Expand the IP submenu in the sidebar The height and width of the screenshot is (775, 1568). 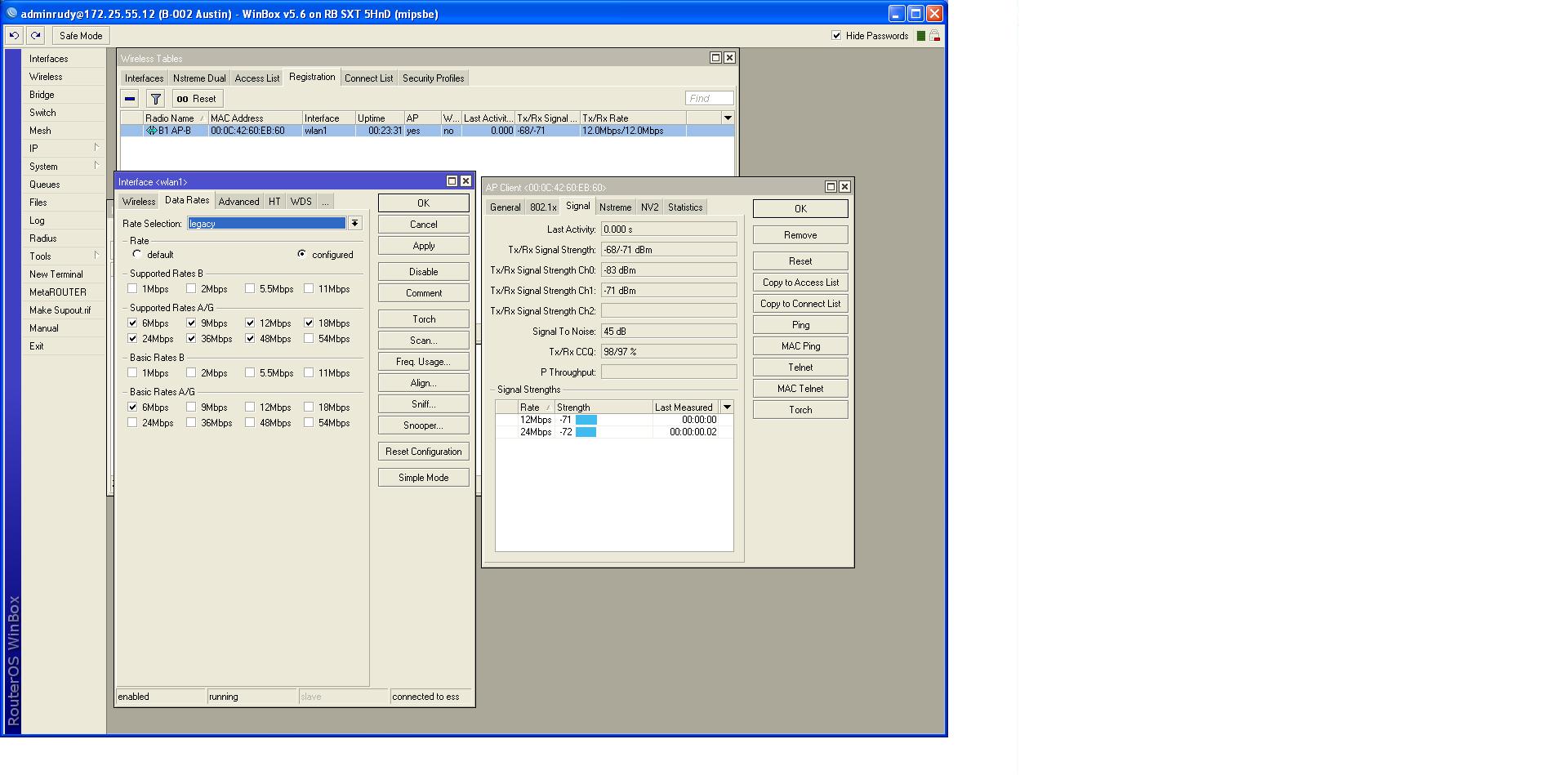tap(96, 148)
